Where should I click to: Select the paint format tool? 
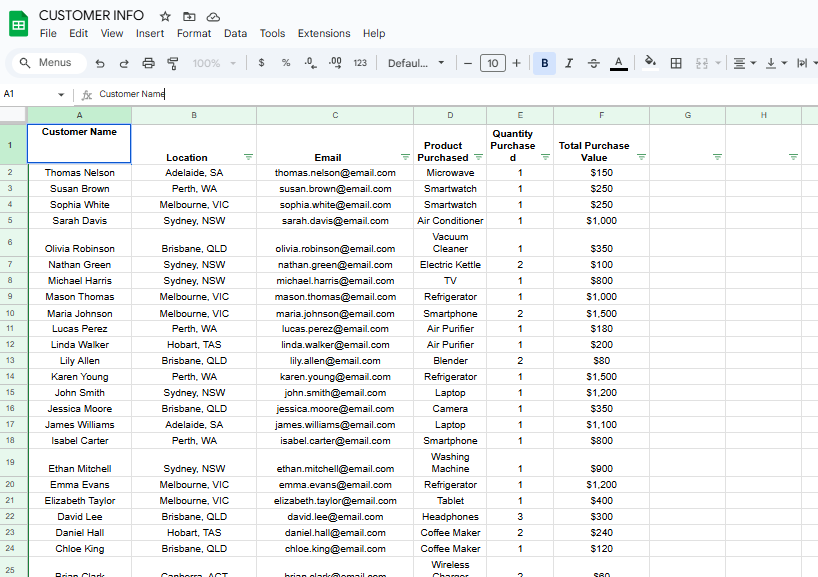(x=173, y=64)
